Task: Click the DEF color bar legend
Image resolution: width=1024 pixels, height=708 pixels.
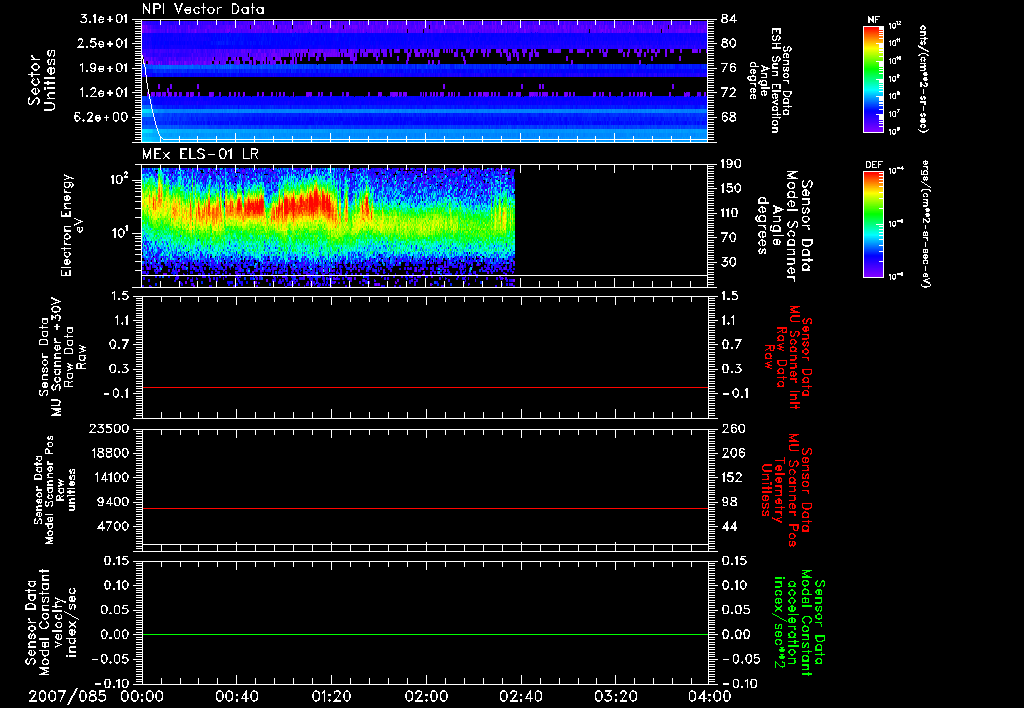Action: [873, 224]
